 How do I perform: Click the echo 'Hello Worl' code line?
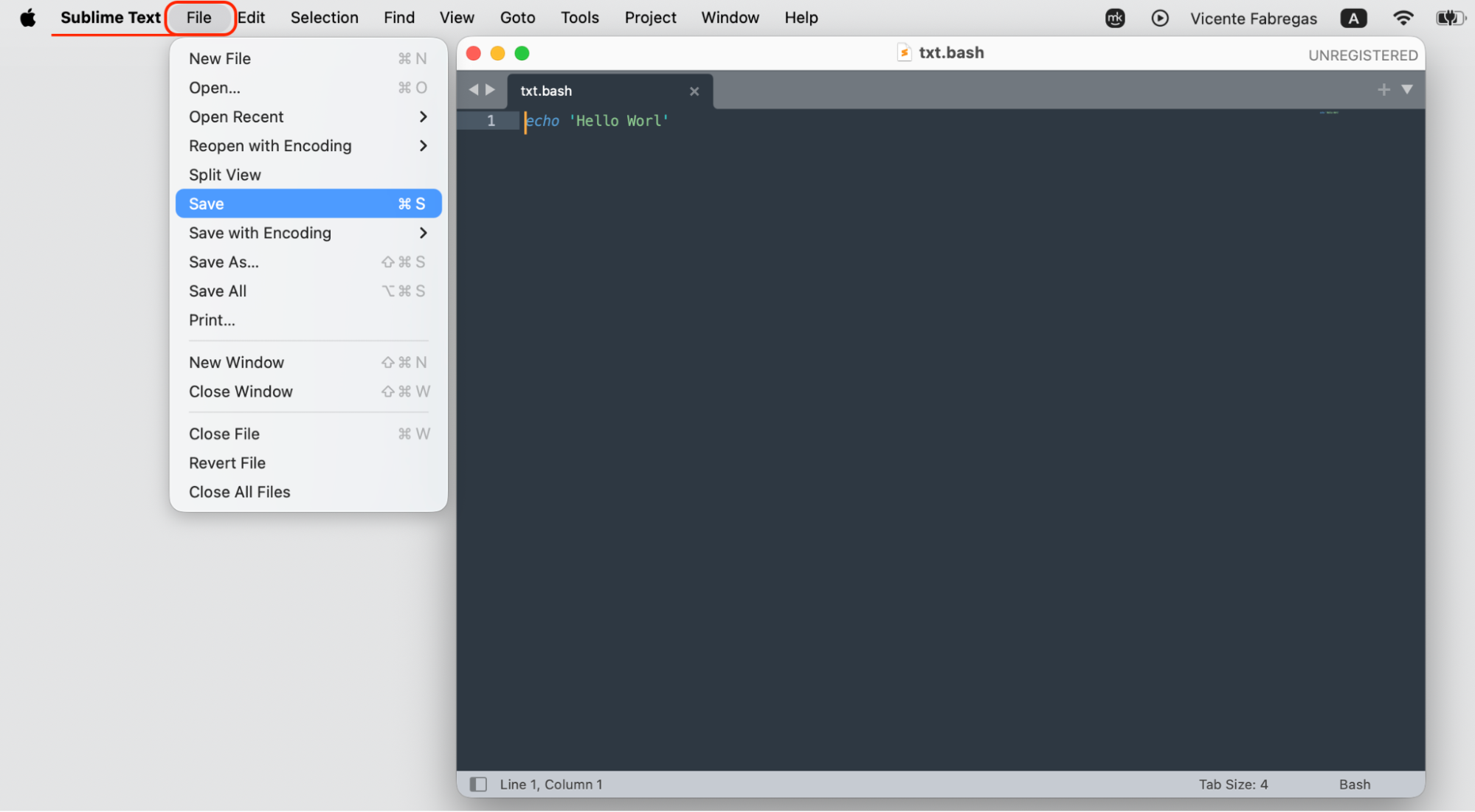[596, 120]
